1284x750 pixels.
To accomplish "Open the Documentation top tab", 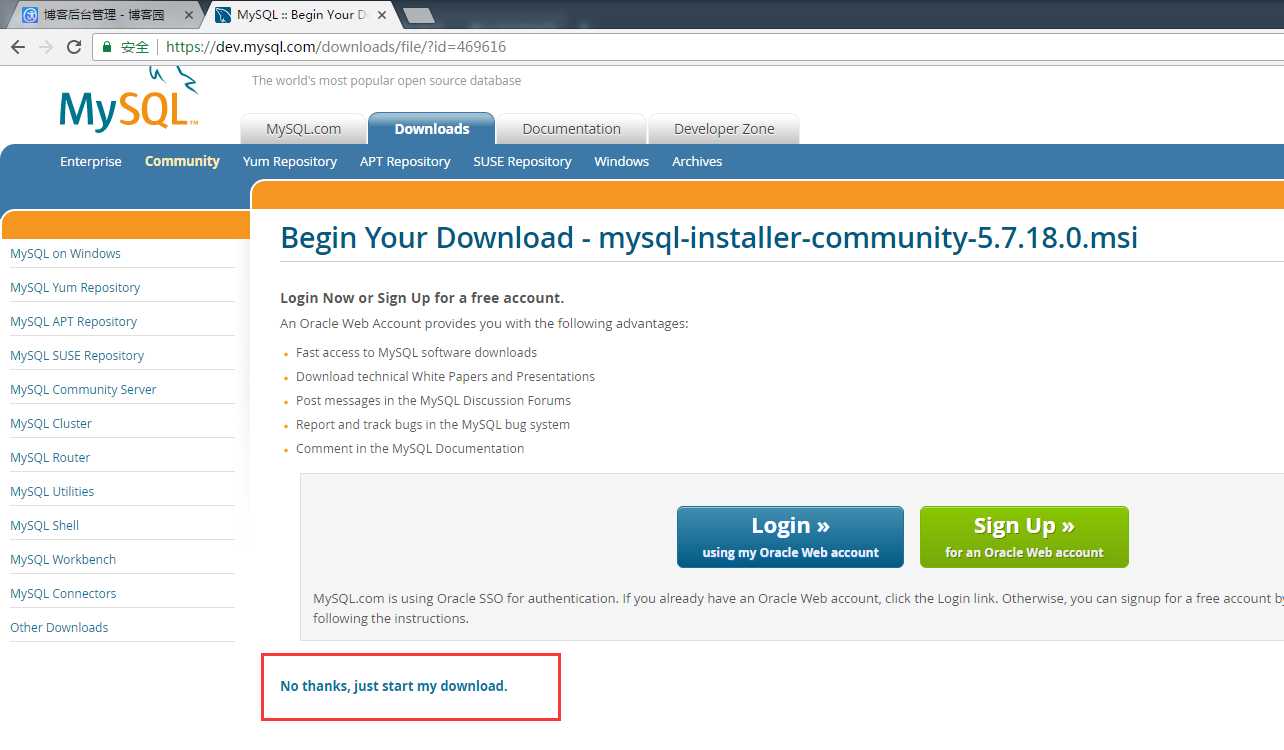I will 571,129.
